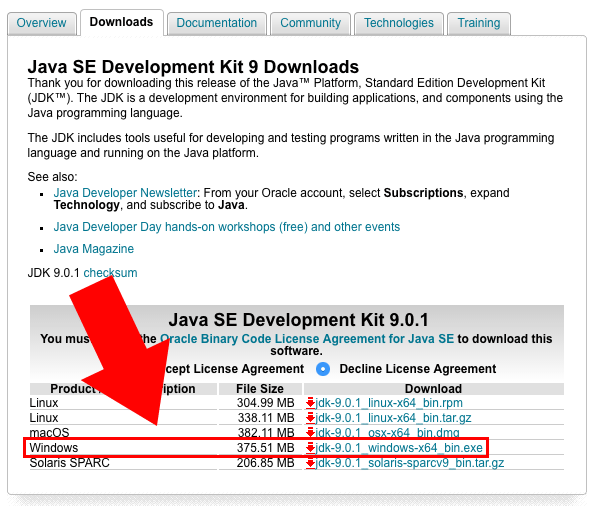596x506 pixels.
Task: Download jdk-9.0.1_linux-x64_bin.rpm file
Action: (389, 403)
